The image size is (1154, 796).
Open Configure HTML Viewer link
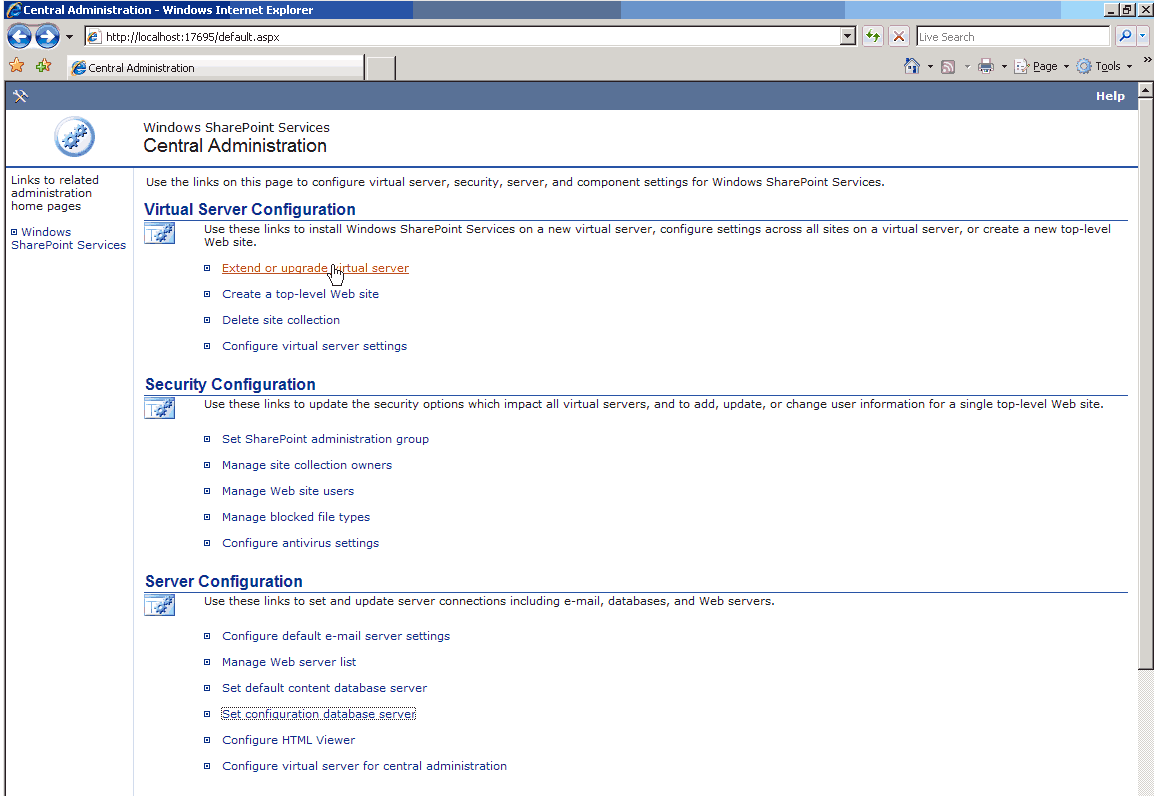tap(288, 740)
